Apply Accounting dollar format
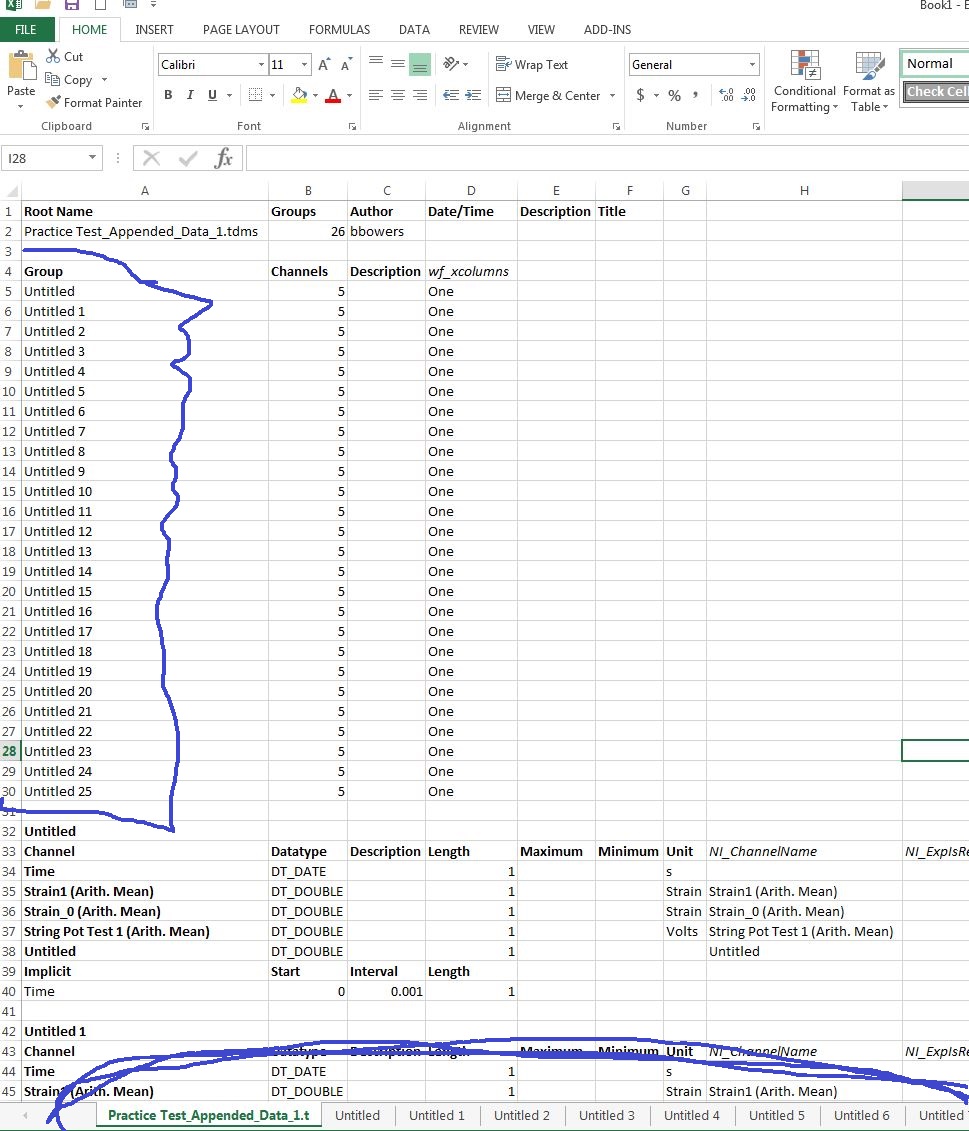The image size is (969, 1131). (640, 95)
